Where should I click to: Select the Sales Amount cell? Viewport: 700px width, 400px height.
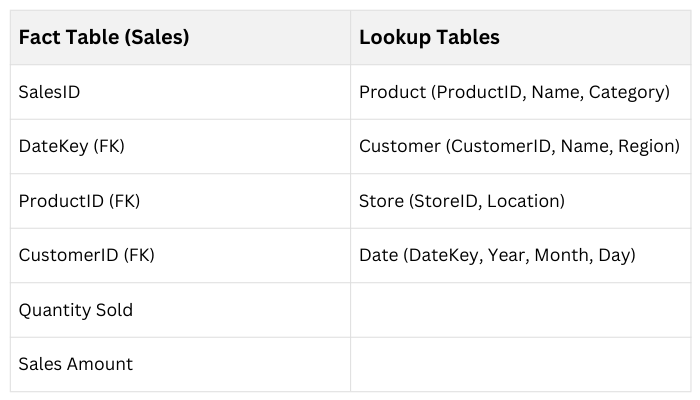[75, 364]
